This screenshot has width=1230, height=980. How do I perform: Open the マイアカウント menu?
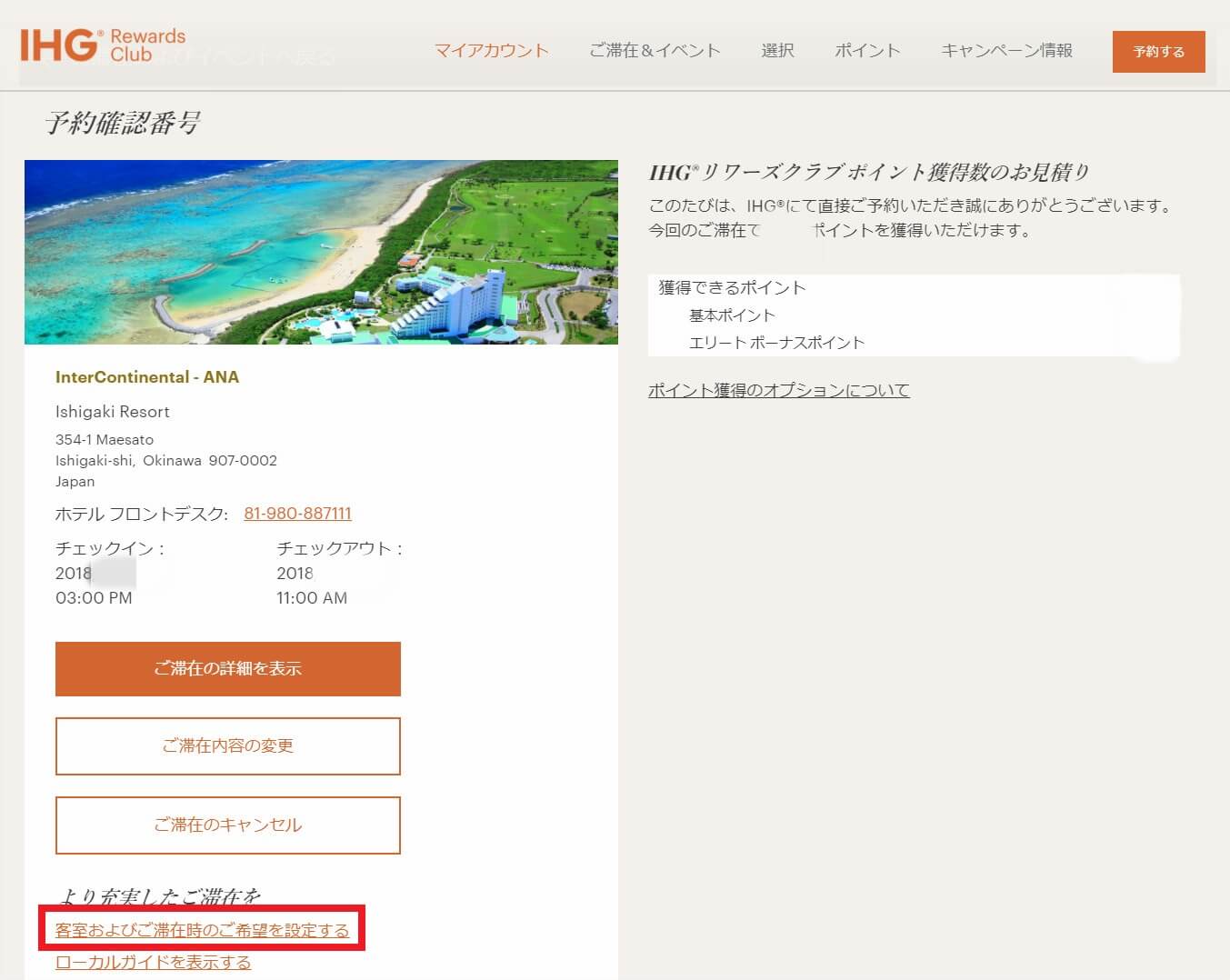point(491,51)
